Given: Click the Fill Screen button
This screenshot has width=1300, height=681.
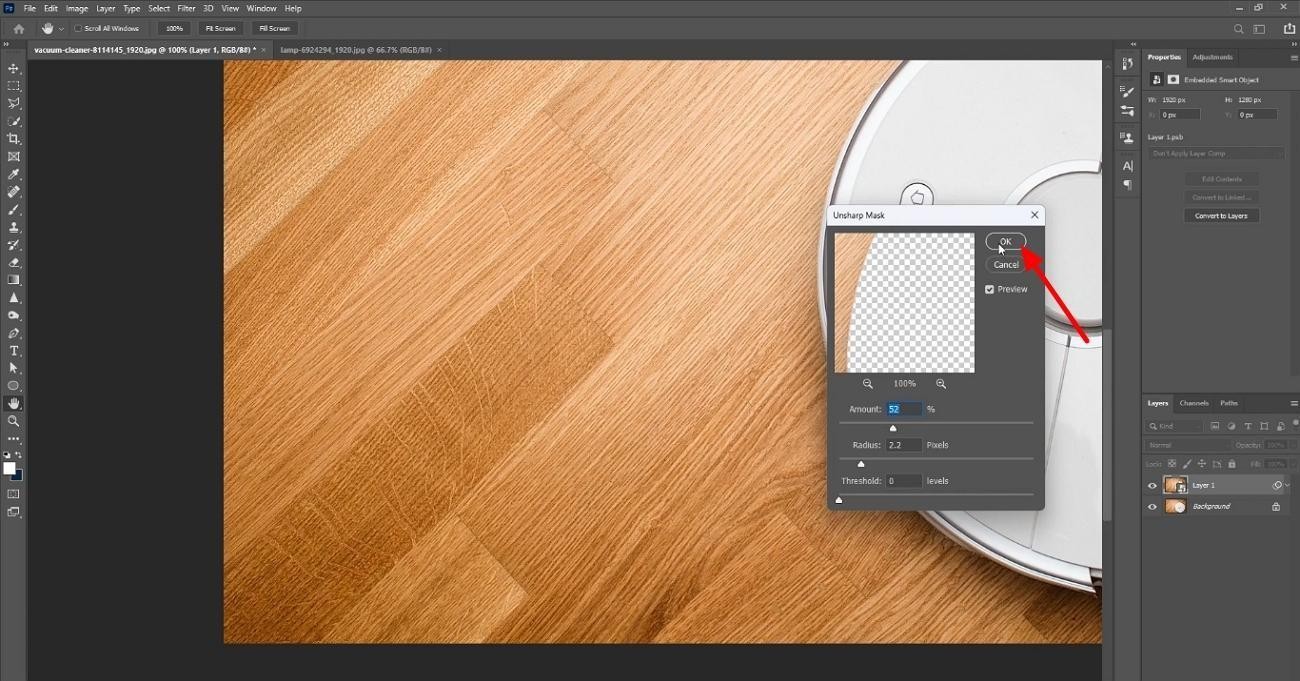Looking at the screenshot, I should click(x=274, y=29).
